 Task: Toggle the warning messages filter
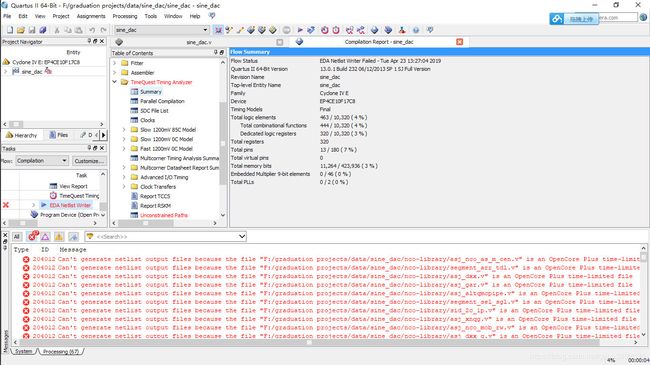click(x=59, y=236)
